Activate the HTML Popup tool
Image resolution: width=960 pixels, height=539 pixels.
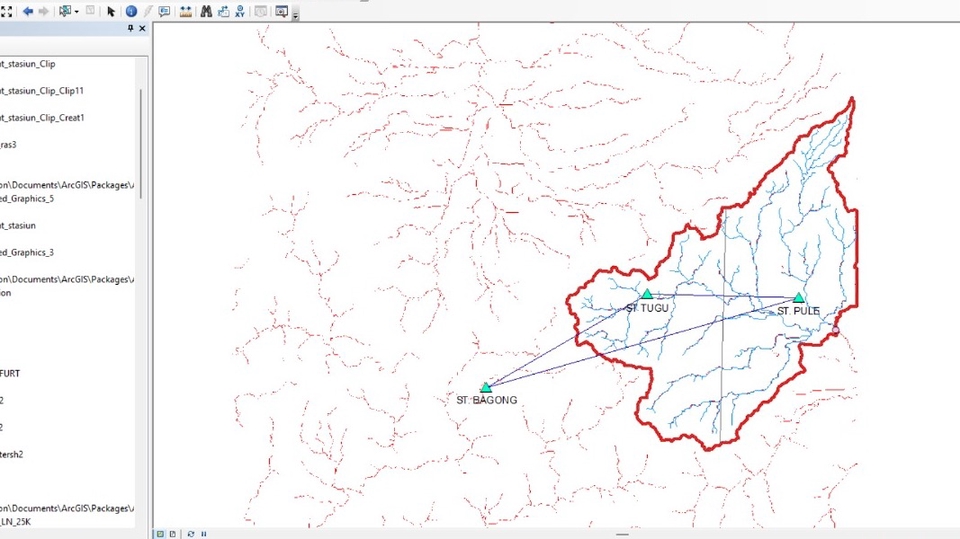coord(165,11)
